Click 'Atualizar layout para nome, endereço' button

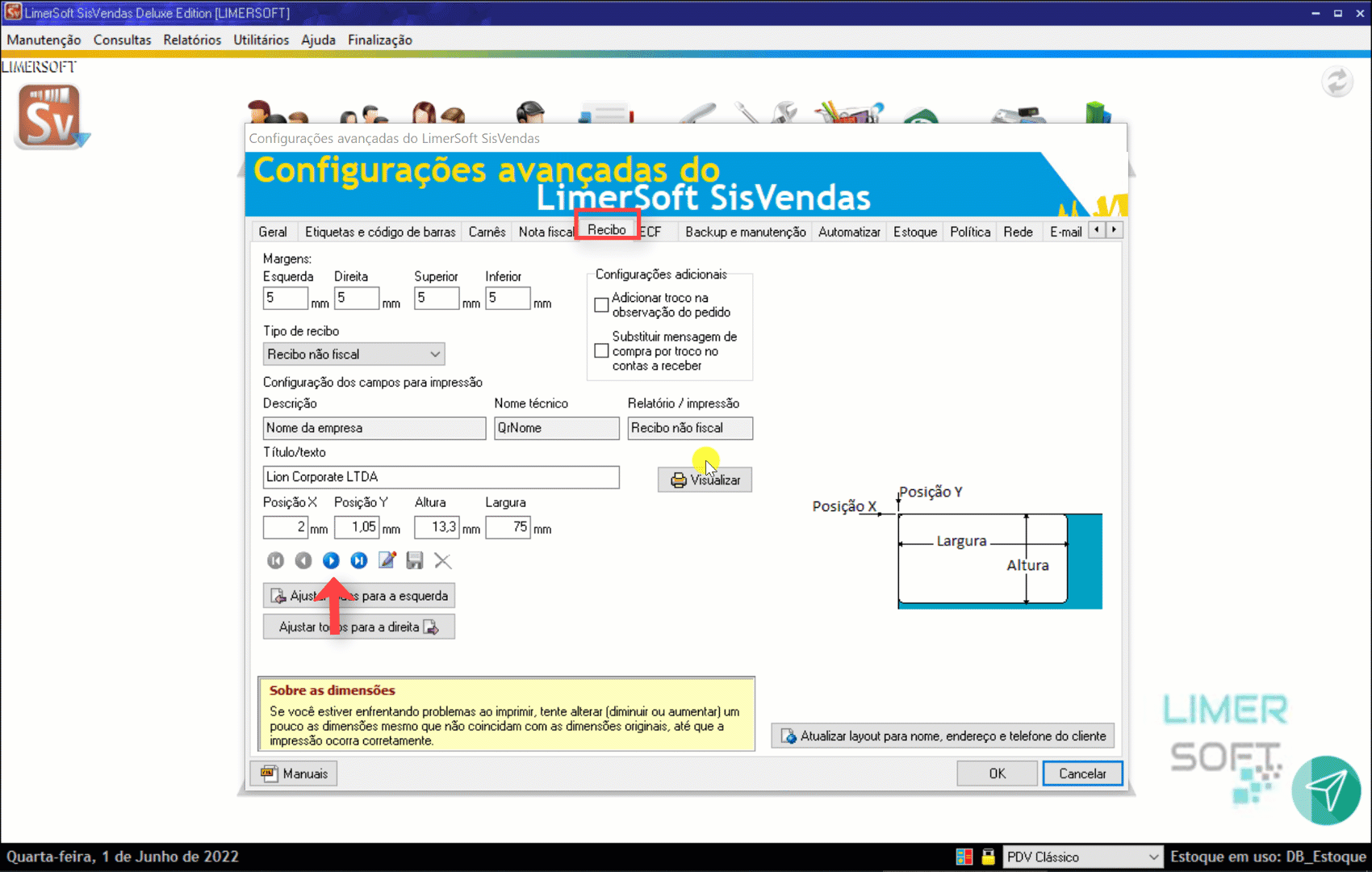(943, 736)
